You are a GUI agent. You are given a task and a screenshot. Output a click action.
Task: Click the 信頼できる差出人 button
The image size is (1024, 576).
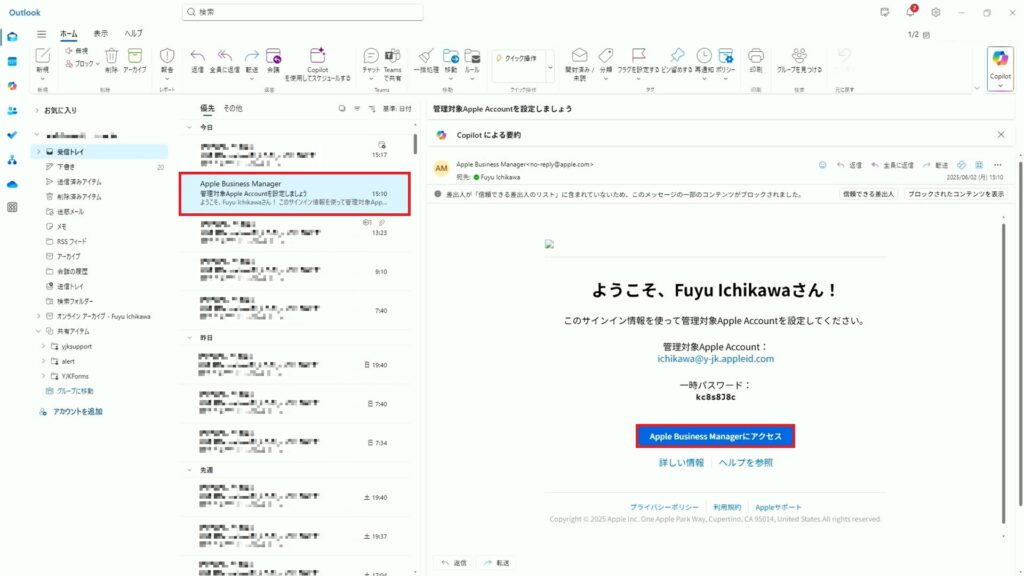[868, 194]
